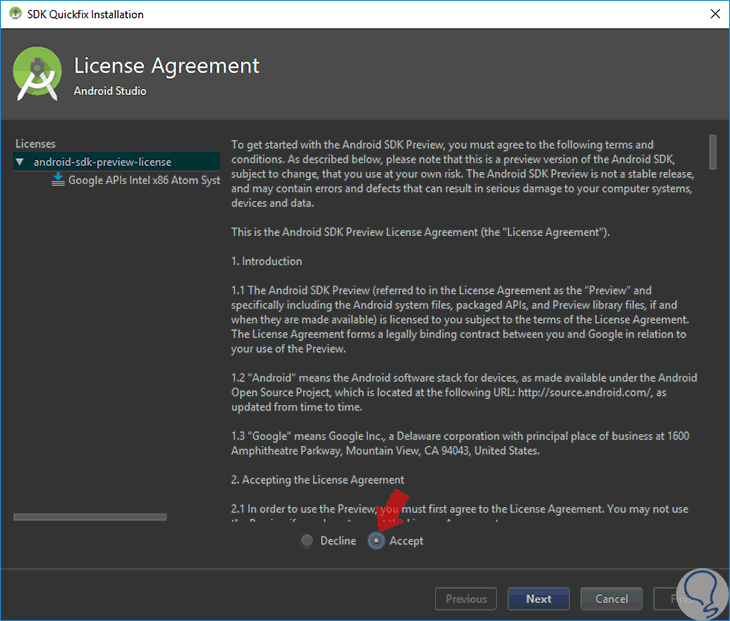Close the SDK Quickfix Installation window

point(716,14)
